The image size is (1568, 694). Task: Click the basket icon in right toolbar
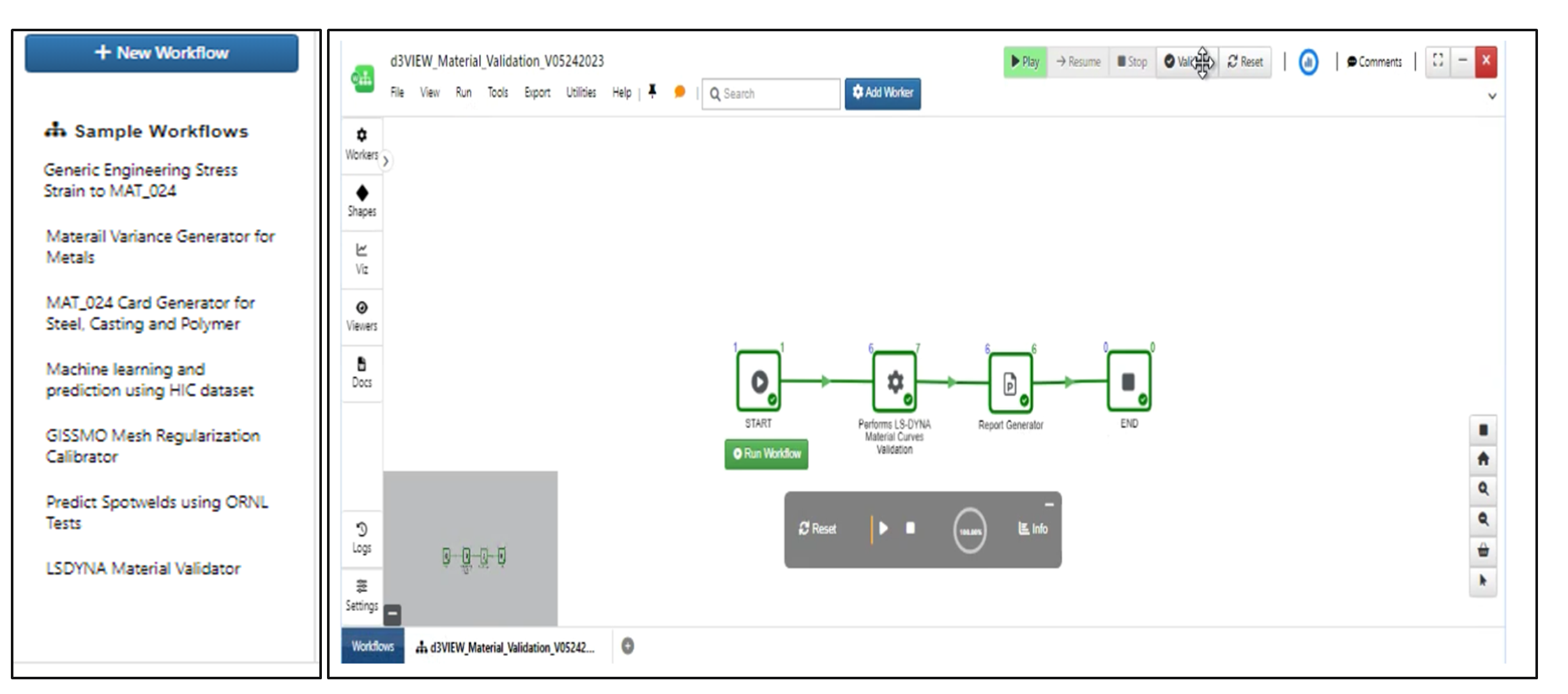point(1483,550)
